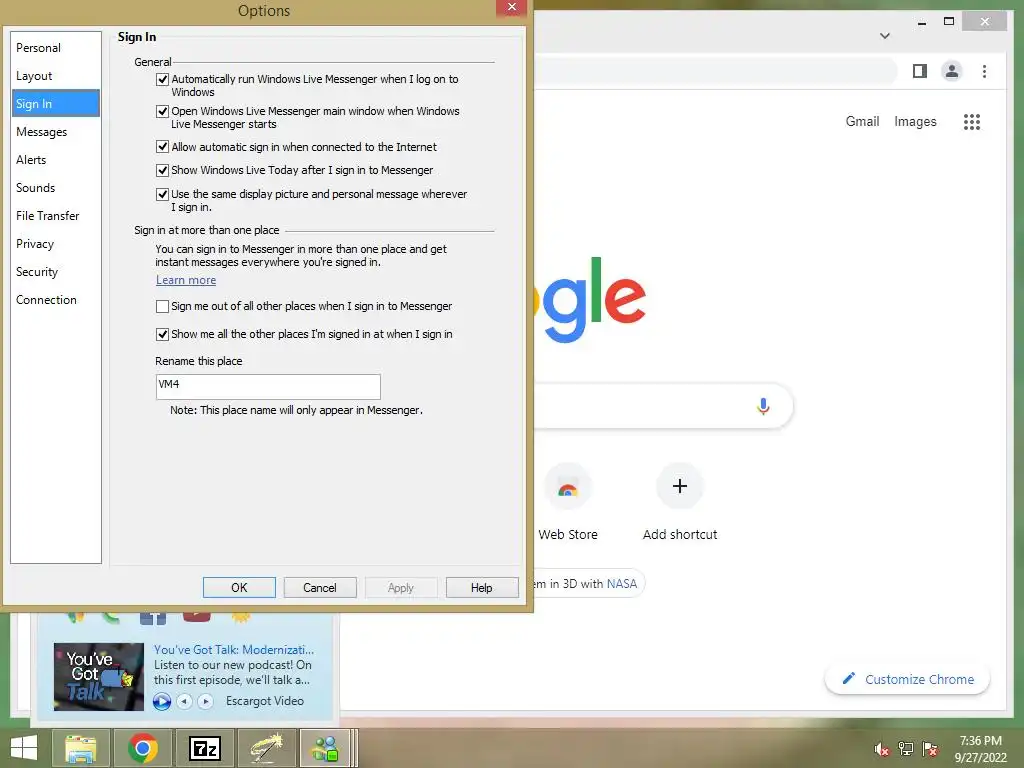1024x768 pixels.
Task: Close the Options dialog with the red X
Action: coord(512,7)
